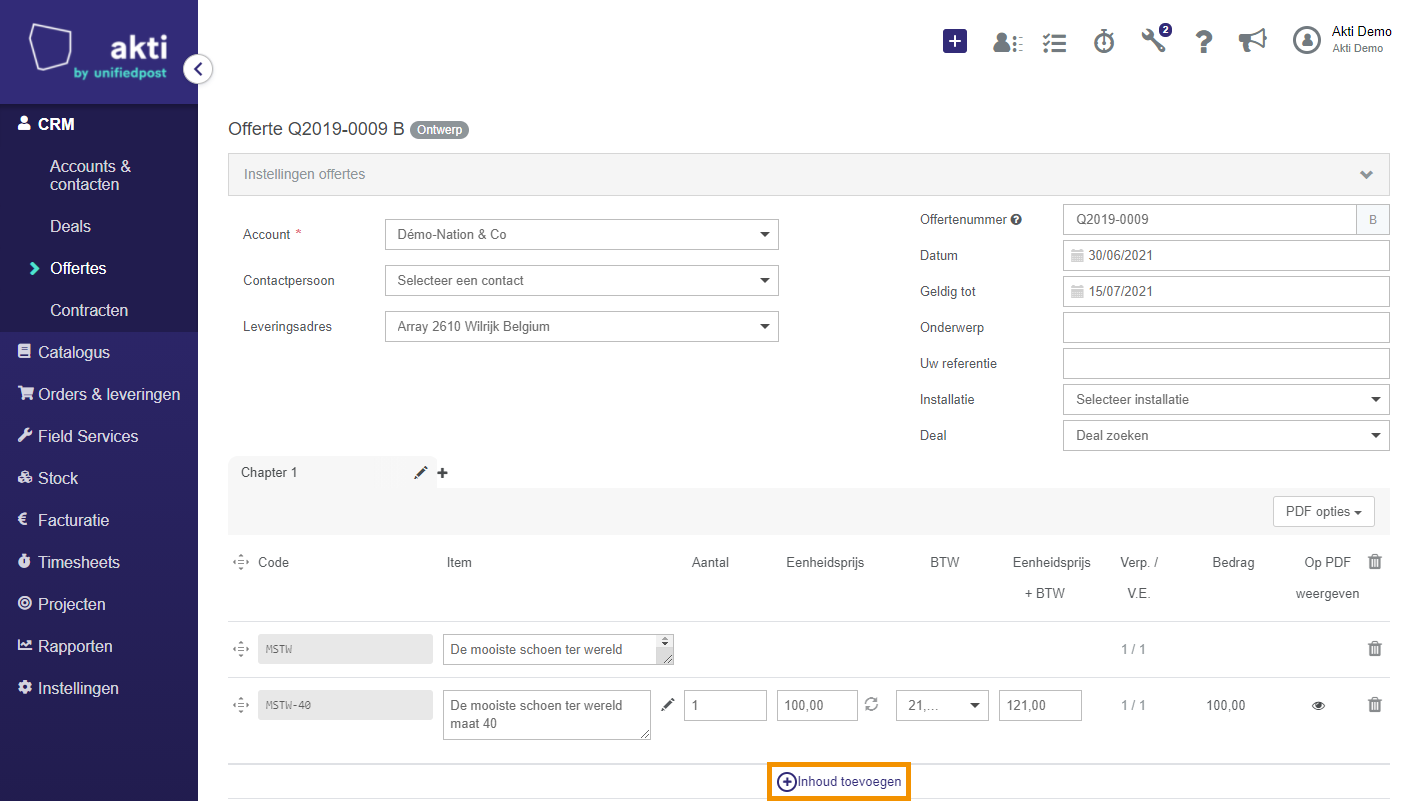Screen dimensions: 1401x801
Task: Refresh the unit price 100,00
Action: pyautogui.click(x=871, y=705)
